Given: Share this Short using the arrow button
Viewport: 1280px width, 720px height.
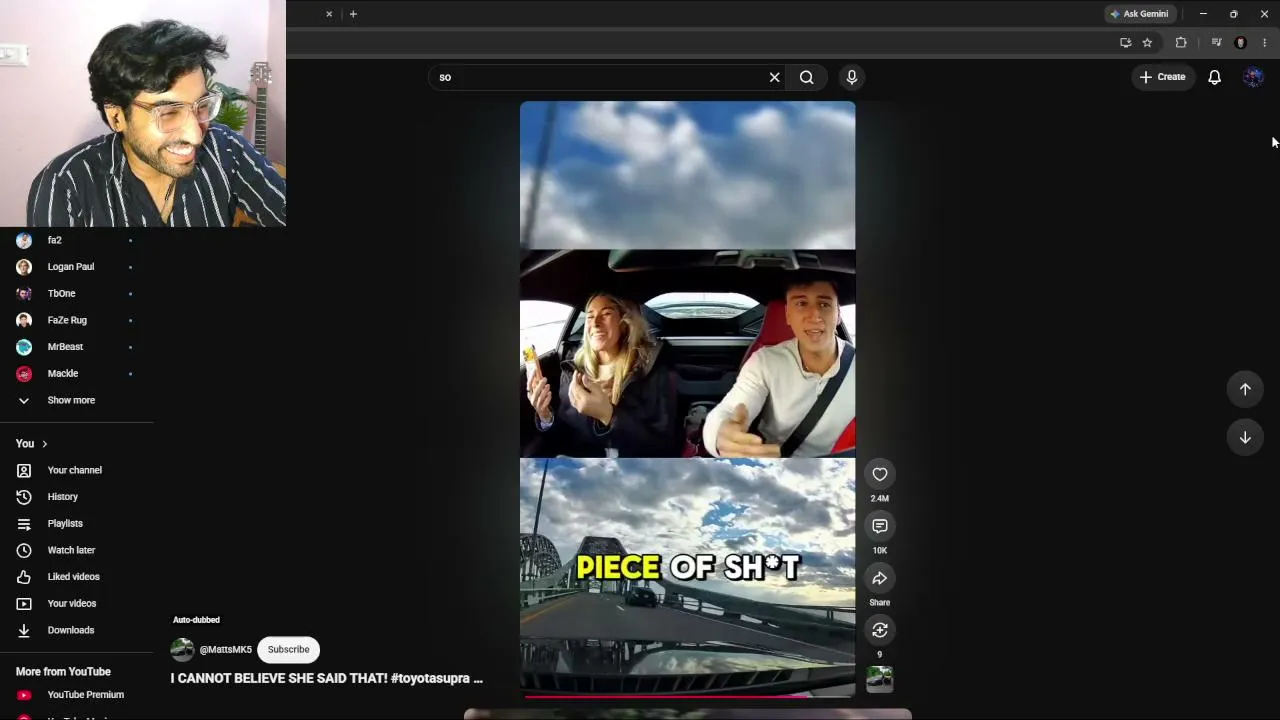Looking at the screenshot, I should pyautogui.click(x=880, y=578).
